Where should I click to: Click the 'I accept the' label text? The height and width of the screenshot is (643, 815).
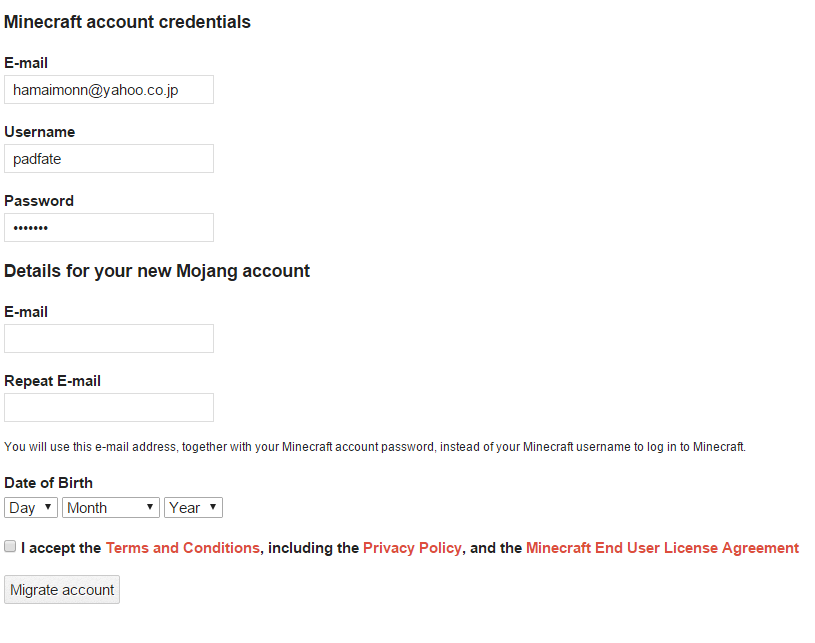(x=60, y=548)
